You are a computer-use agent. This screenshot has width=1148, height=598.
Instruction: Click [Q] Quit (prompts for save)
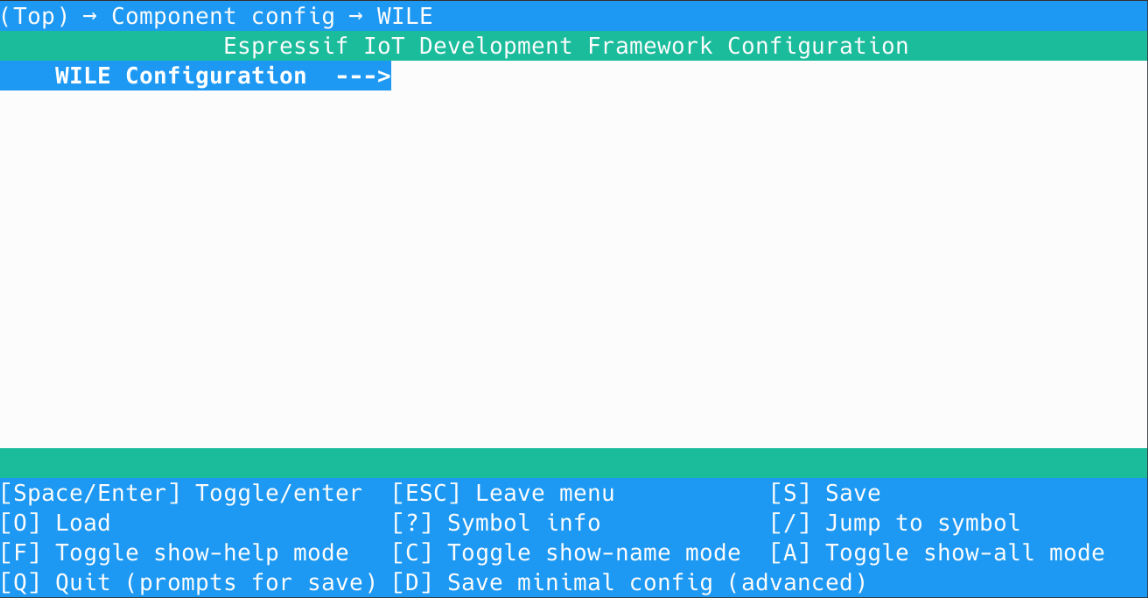(x=189, y=582)
